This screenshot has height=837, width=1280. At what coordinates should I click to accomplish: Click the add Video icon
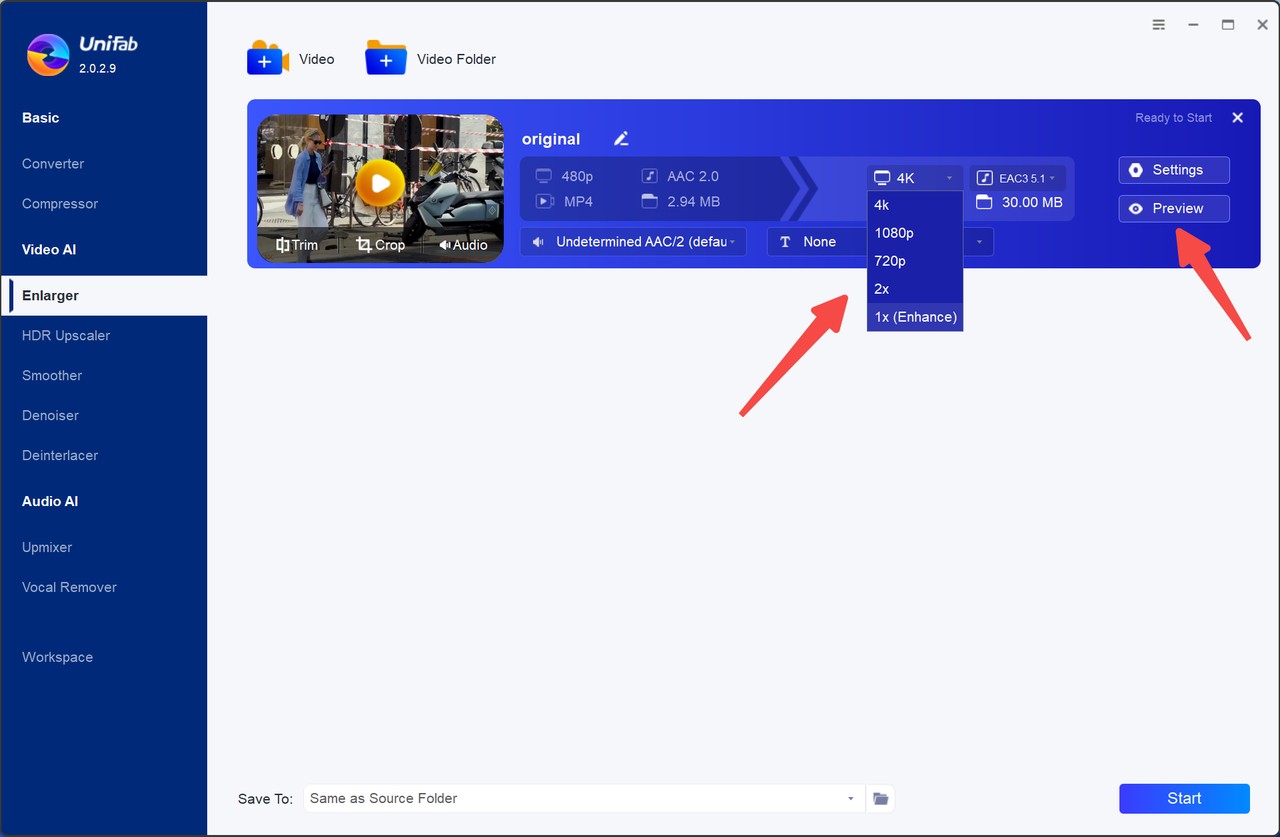pyautogui.click(x=267, y=59)
